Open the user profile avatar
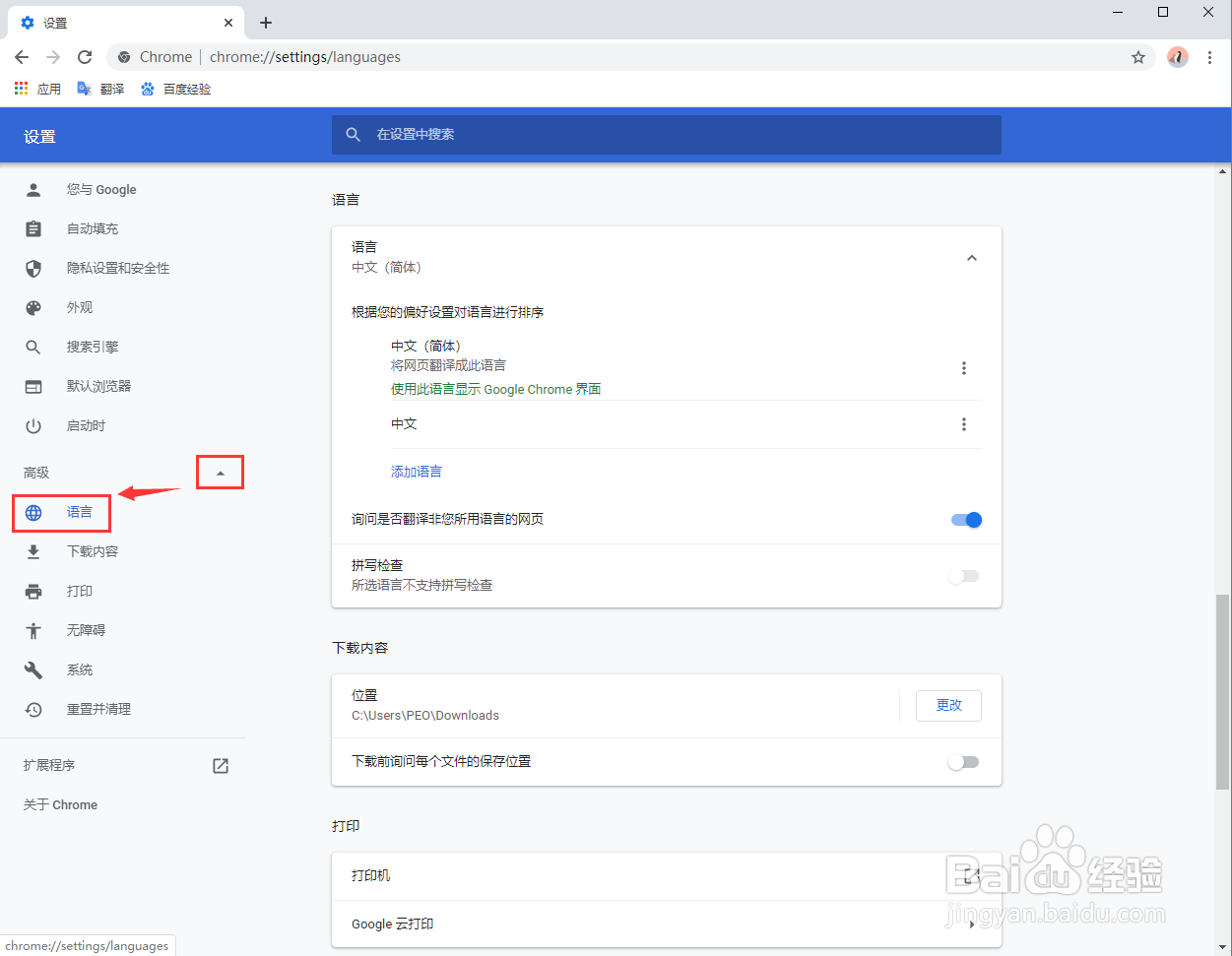The height and width of the screenshot is (956, 1232). [1178, 57]
